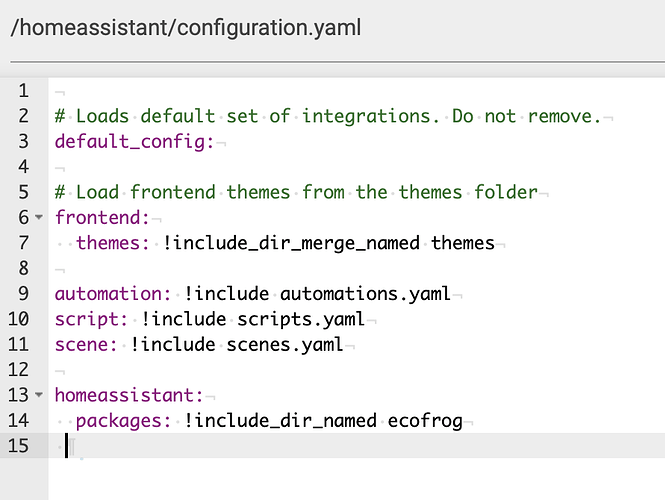Click line number 9 in gutter
This screenshot has height=500, width=665.
23,293
